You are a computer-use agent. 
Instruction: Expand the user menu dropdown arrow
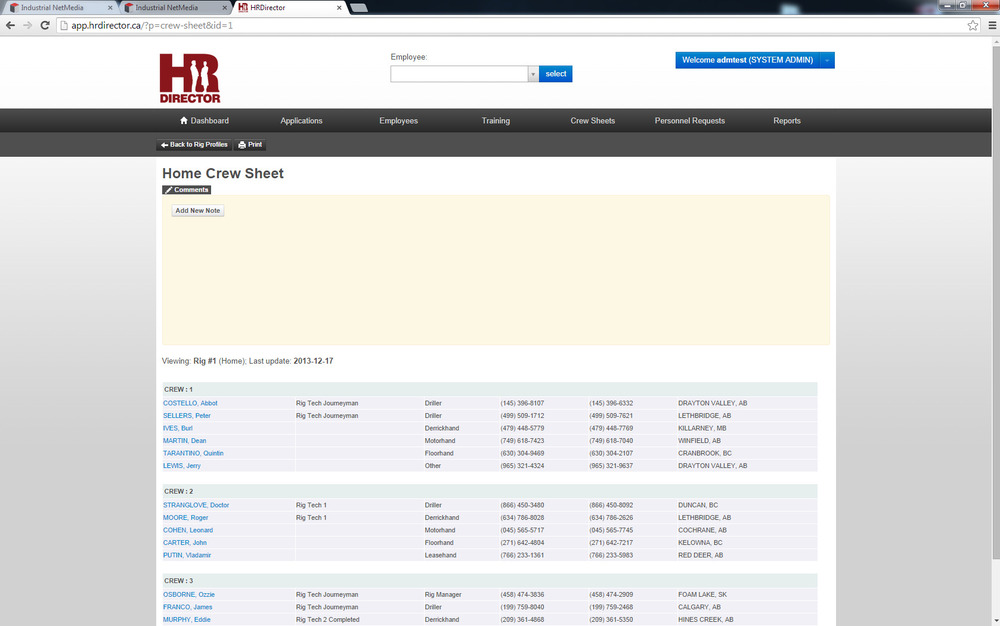pyautogui.click(x=827, y=60)
